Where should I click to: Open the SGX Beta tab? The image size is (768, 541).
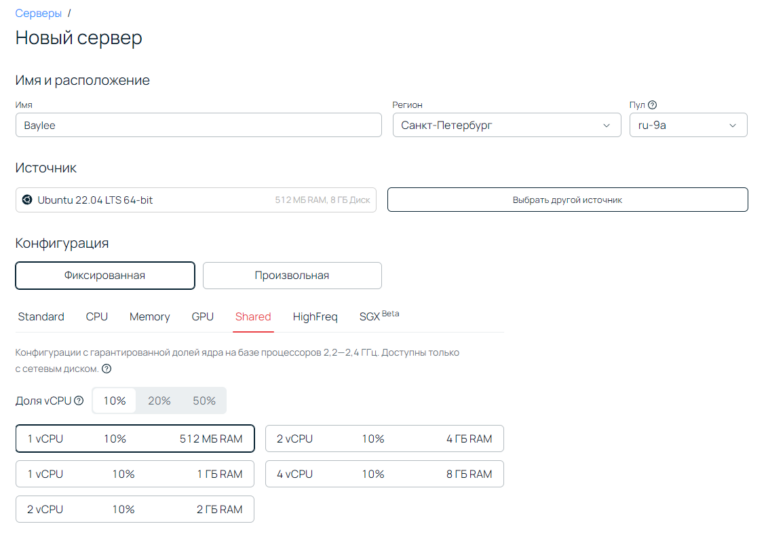pos(378,317)
